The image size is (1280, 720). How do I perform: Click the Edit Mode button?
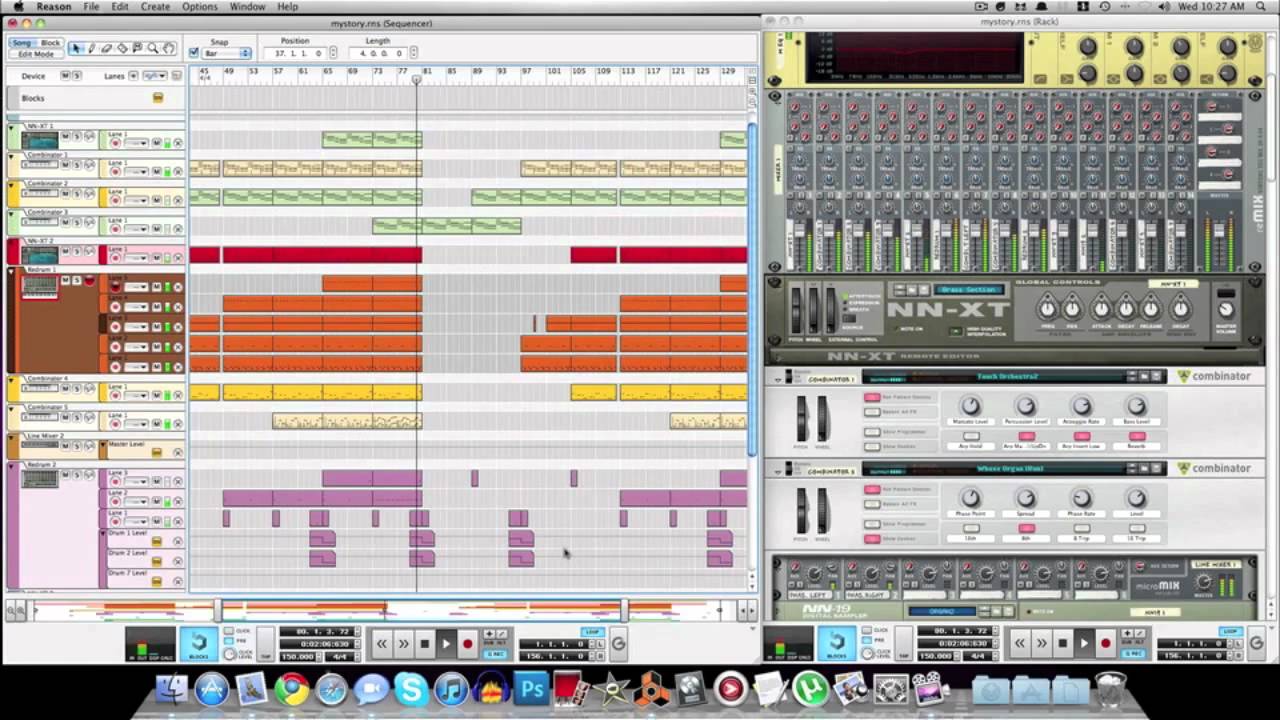tap(36, 54)
